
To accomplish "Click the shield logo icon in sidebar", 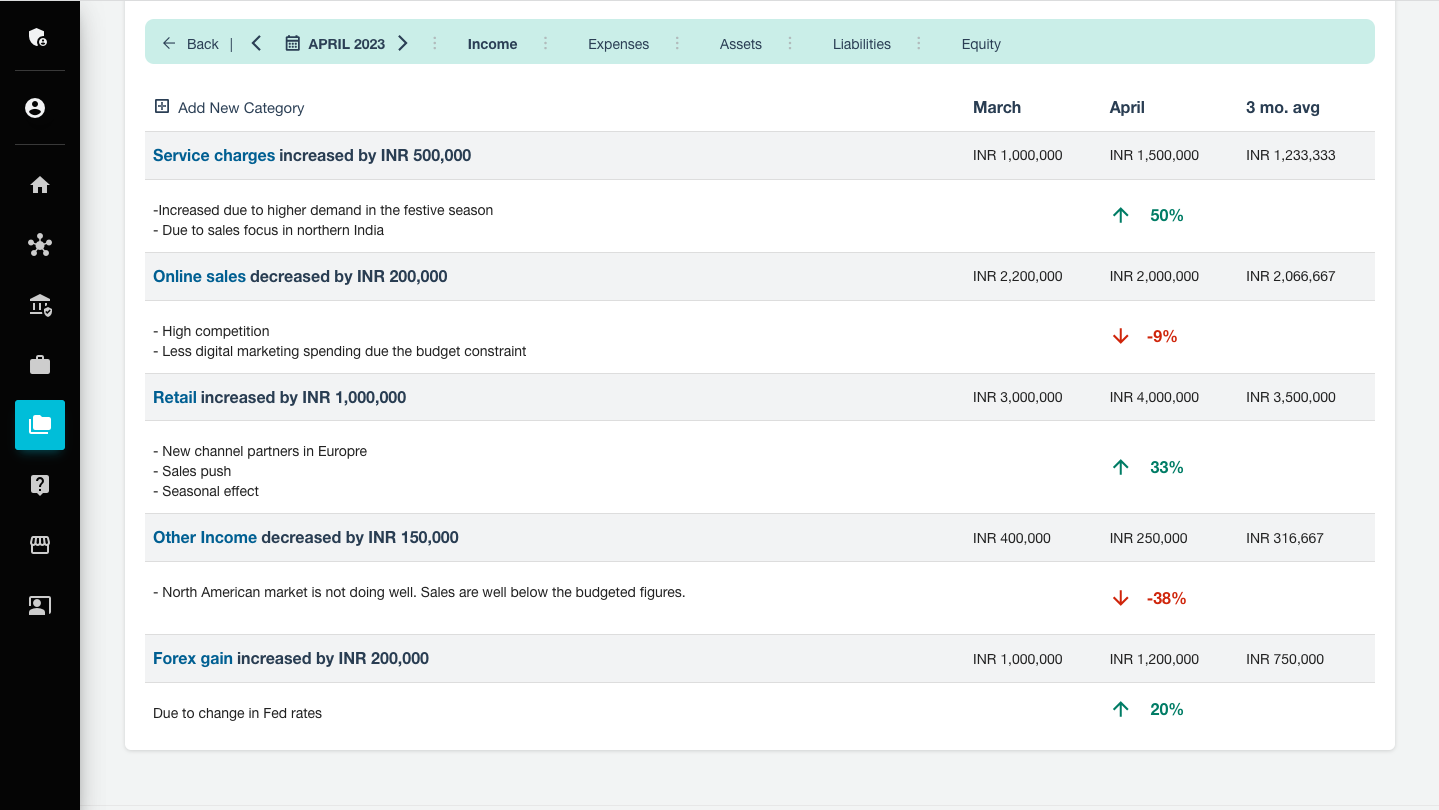I will tap(39, 38).
